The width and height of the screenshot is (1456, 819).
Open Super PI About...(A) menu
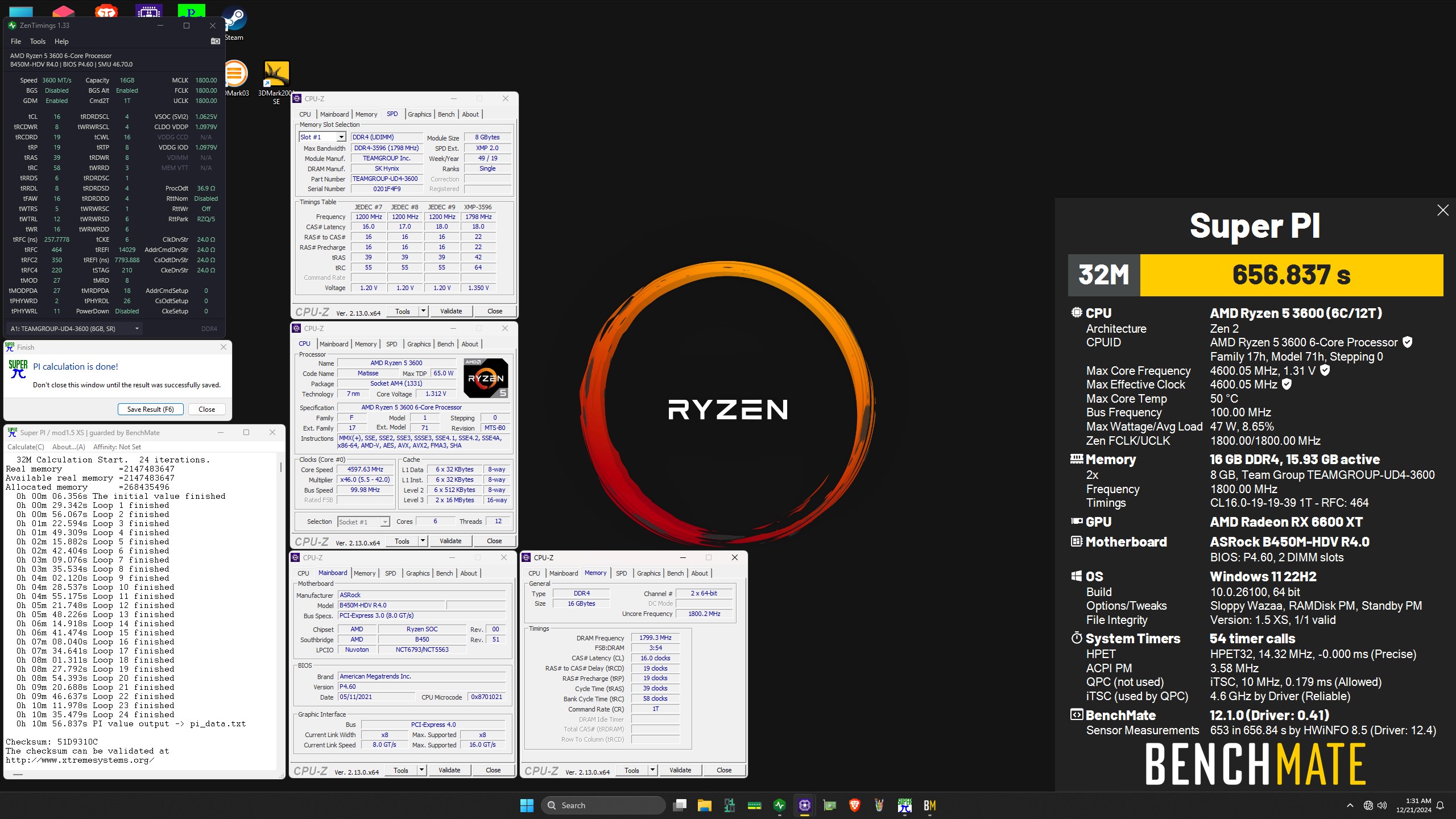pyautogui.click(x=69, y=447)
